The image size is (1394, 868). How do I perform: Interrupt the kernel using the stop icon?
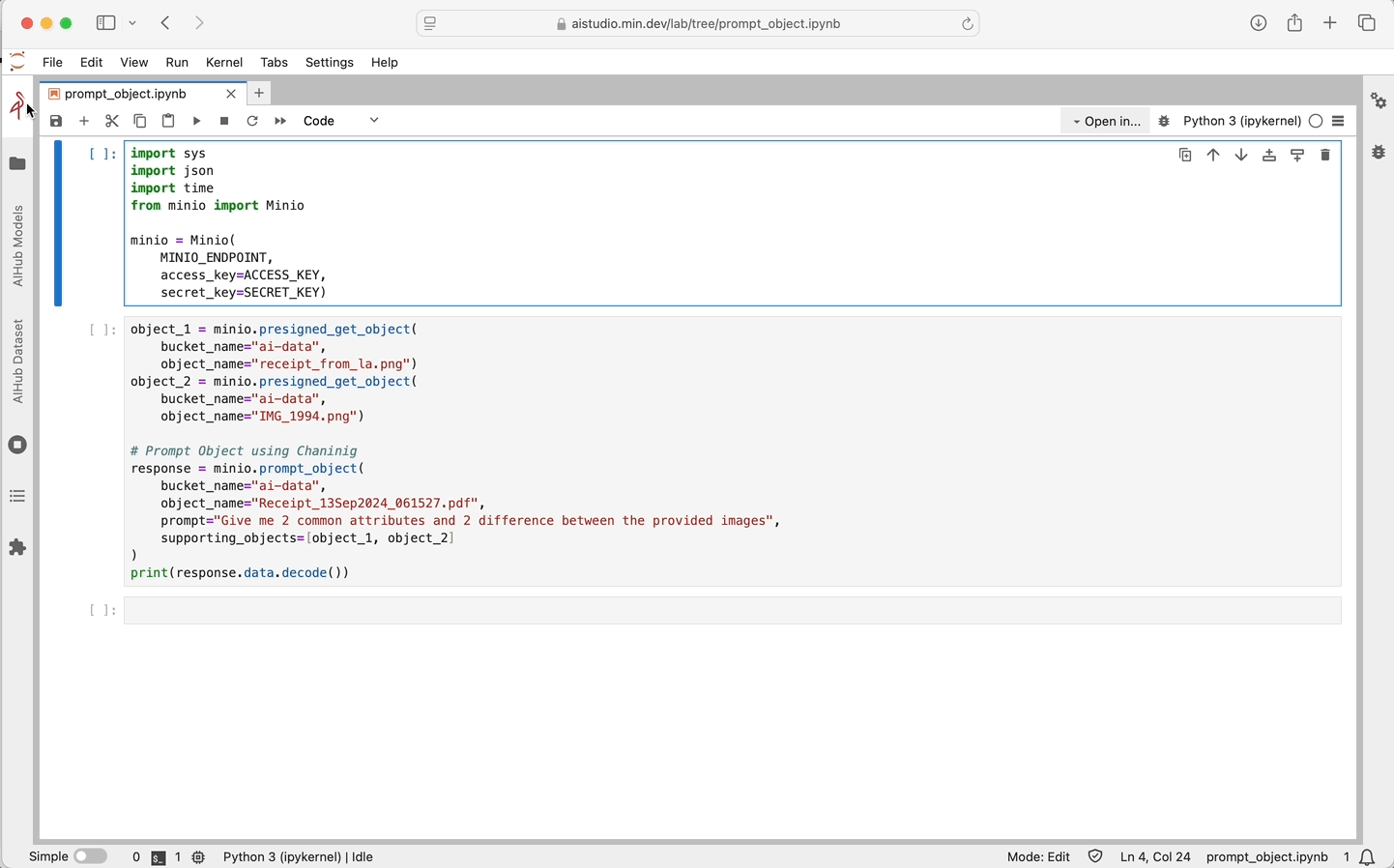[x=224, y=121]
